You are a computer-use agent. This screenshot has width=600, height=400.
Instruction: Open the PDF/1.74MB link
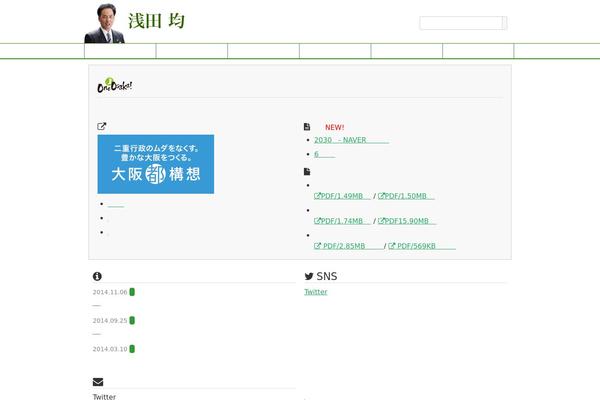(x=342, y=221)
